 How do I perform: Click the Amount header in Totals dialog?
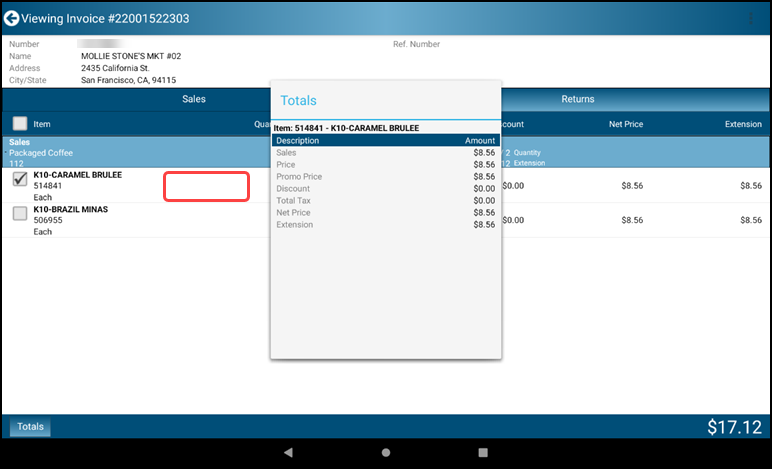click(x=480, y=141)
